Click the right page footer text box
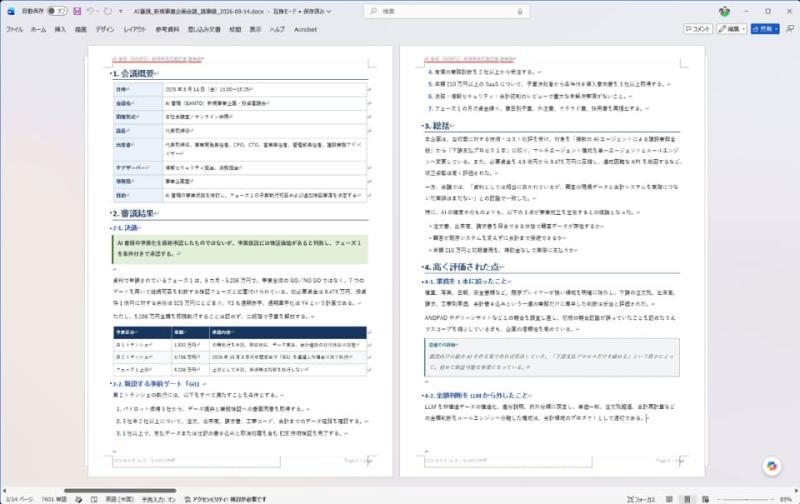800x504 pixels. [508, 461]
